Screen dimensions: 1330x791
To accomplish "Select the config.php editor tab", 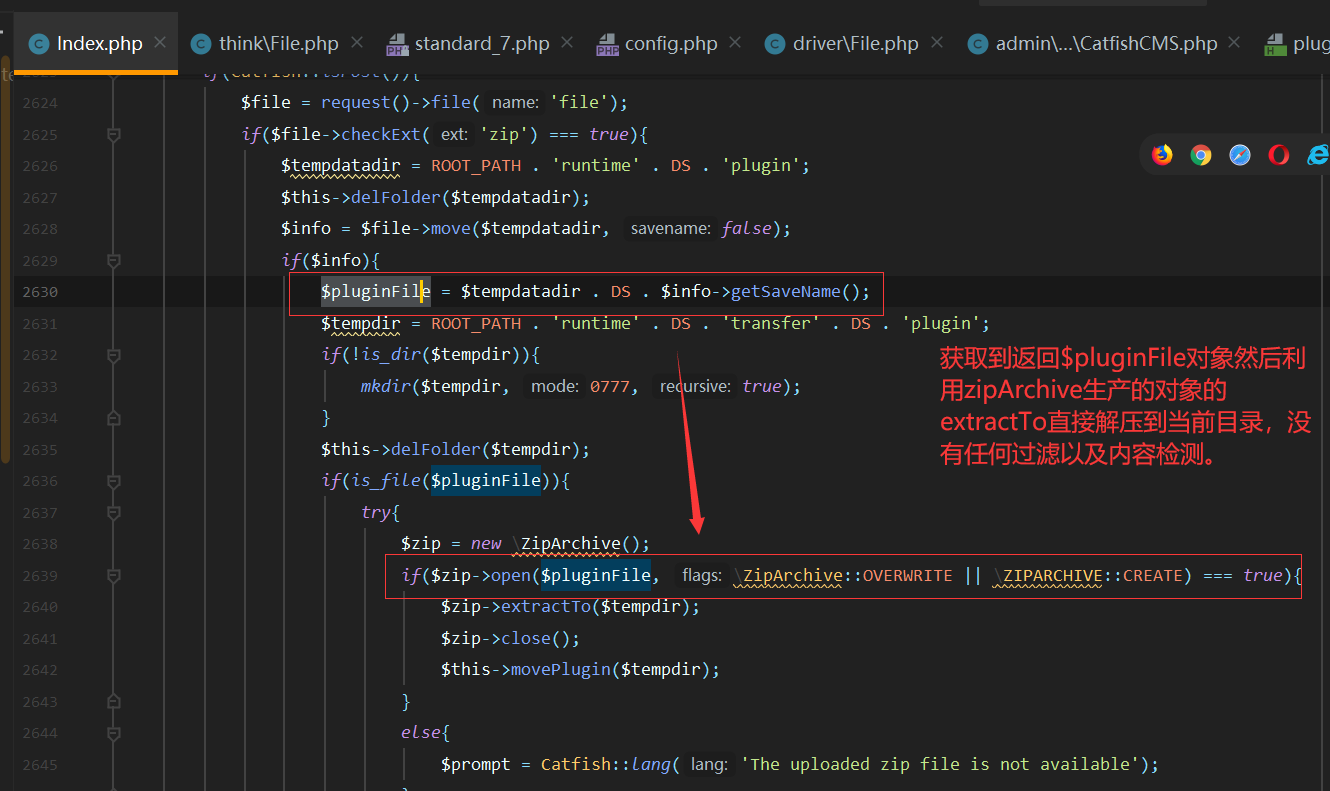I will coord(671,44).
